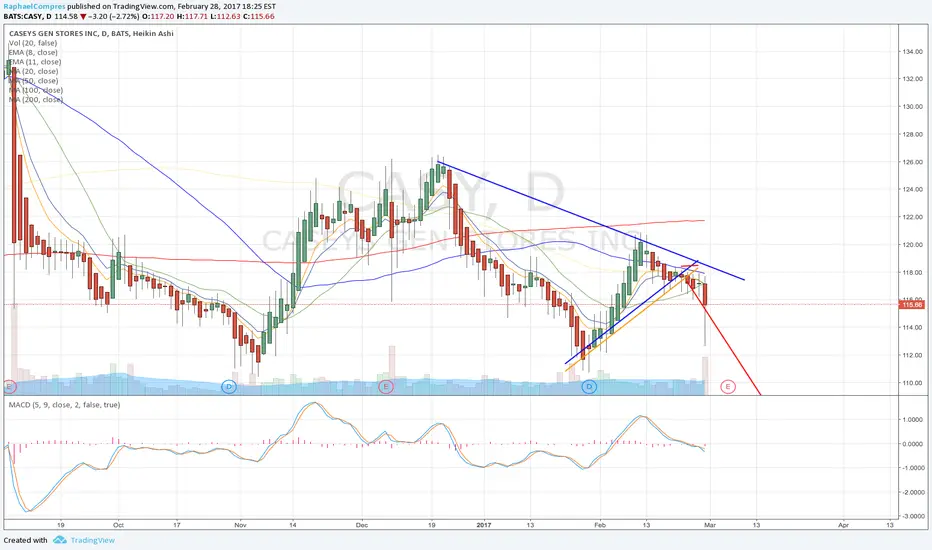Viewport: 932px width, 550px height.
Task: Select the MA (50, close) legend
Action: coord(34,81)
